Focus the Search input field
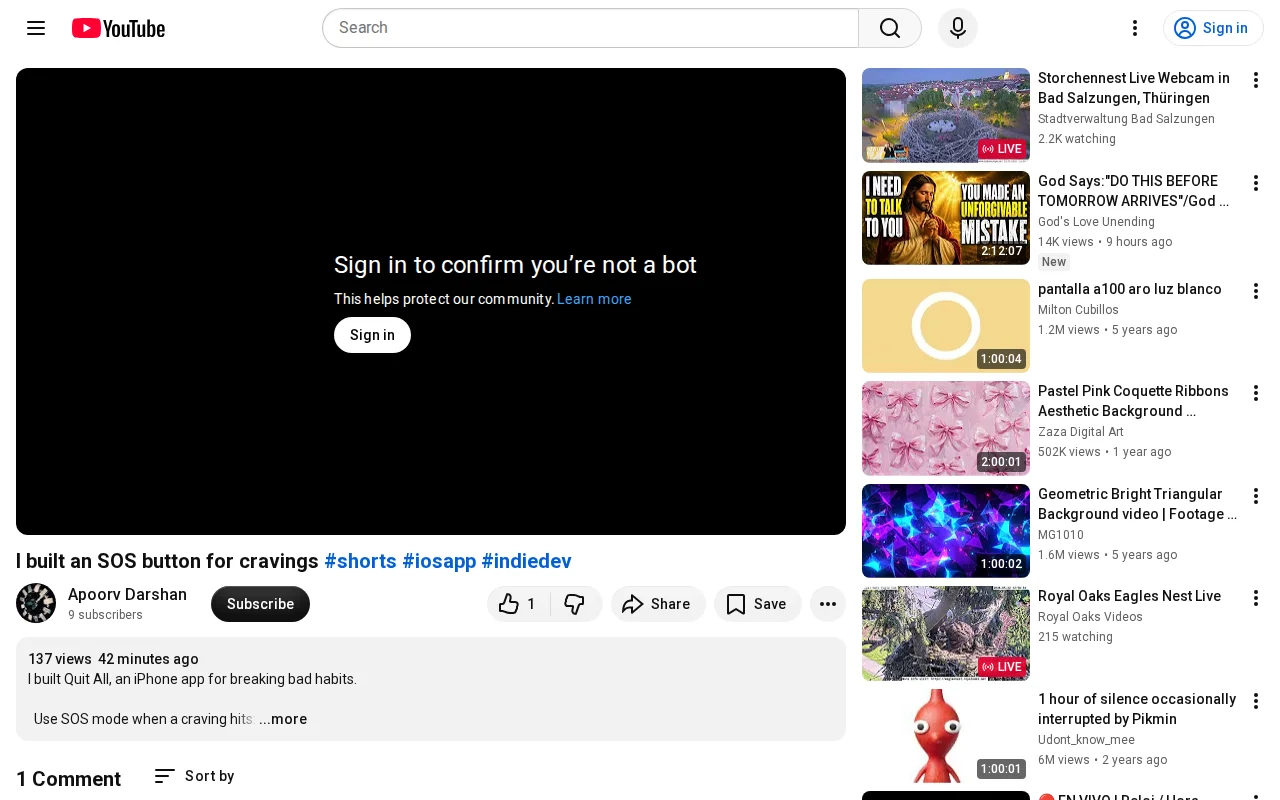This screenshot has width=1280, height=800. [x=590, y=28]
